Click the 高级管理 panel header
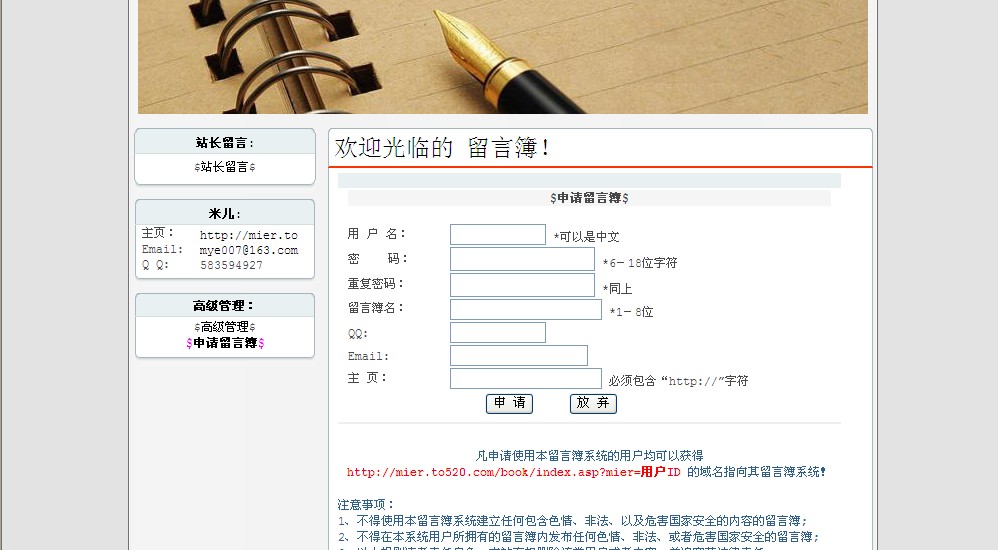This screenshot has width=998, height=550. 223,306
